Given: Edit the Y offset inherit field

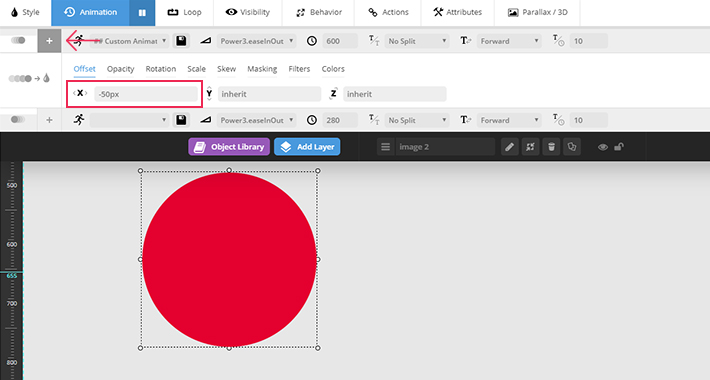Looking at the screenshot, I should coord(269,94).
